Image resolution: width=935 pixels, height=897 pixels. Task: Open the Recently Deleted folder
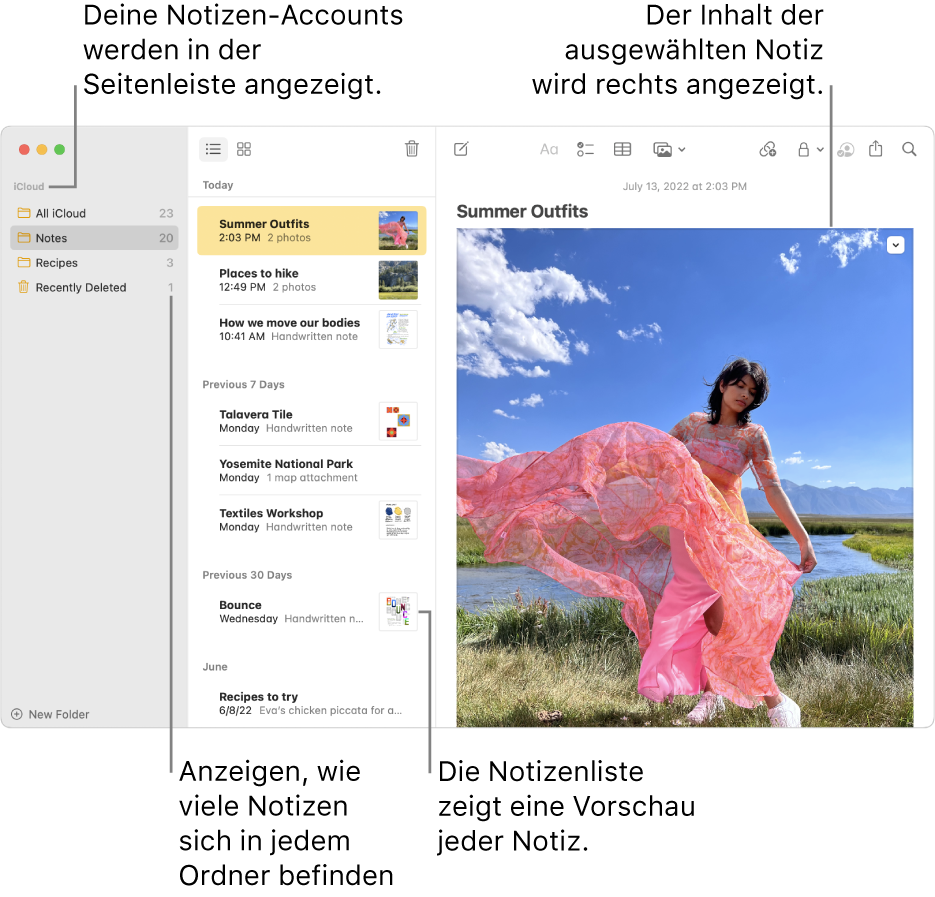click(80, 288)
